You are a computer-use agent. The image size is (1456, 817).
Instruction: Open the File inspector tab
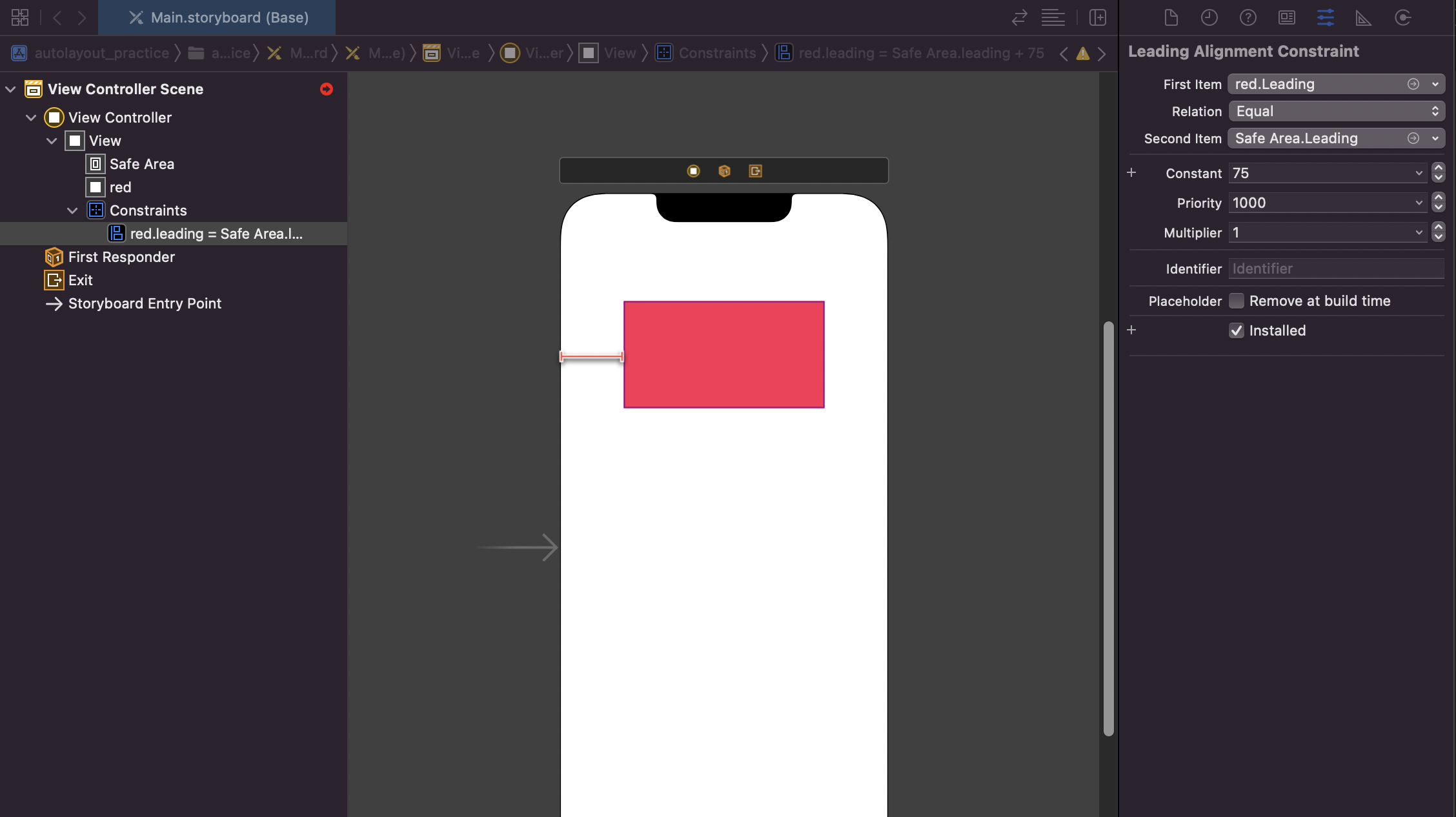pos(1171,17)
